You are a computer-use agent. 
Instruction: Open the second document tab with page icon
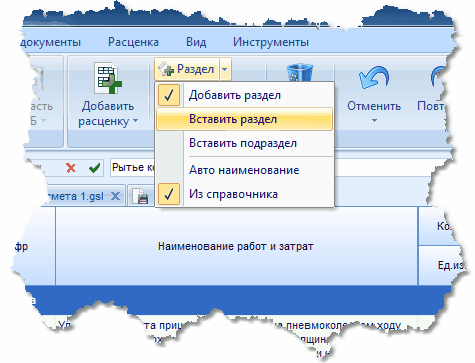pos(142,196)
